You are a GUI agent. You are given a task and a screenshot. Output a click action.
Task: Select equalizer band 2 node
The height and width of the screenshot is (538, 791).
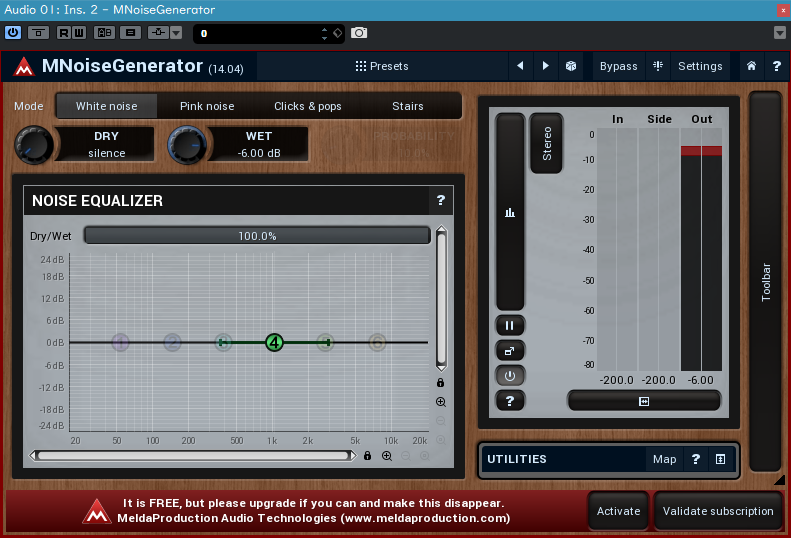point(173,343)
